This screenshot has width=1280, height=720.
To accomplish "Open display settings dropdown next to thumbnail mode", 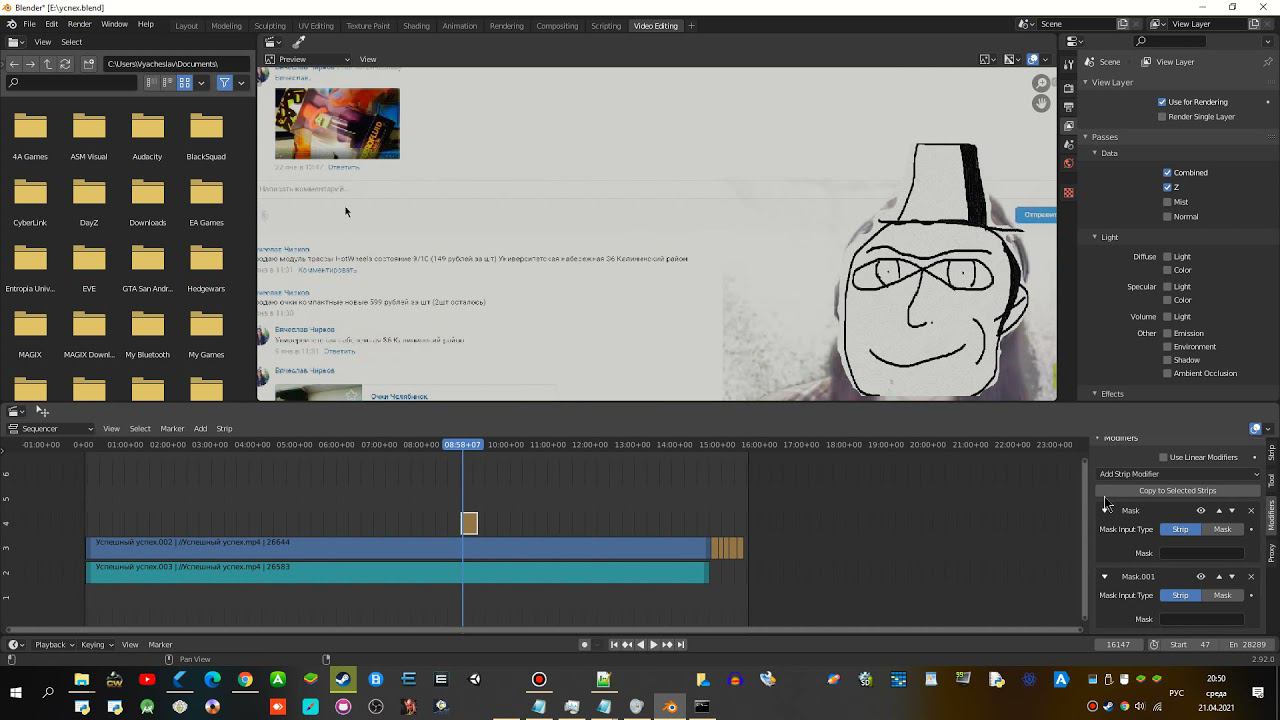I will click(x=201, y=83).
